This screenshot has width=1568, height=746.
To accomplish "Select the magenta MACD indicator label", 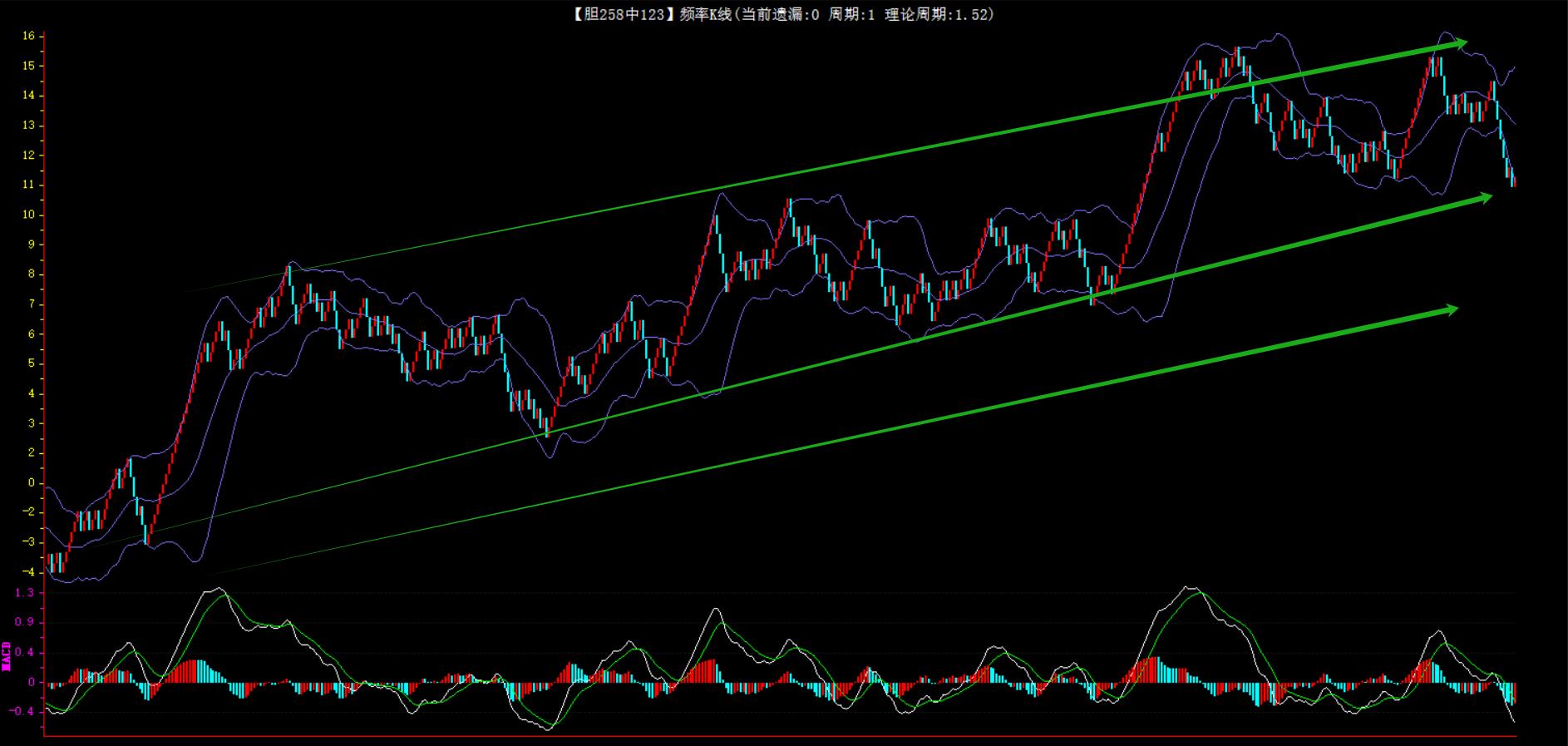I will click(7, 655).
